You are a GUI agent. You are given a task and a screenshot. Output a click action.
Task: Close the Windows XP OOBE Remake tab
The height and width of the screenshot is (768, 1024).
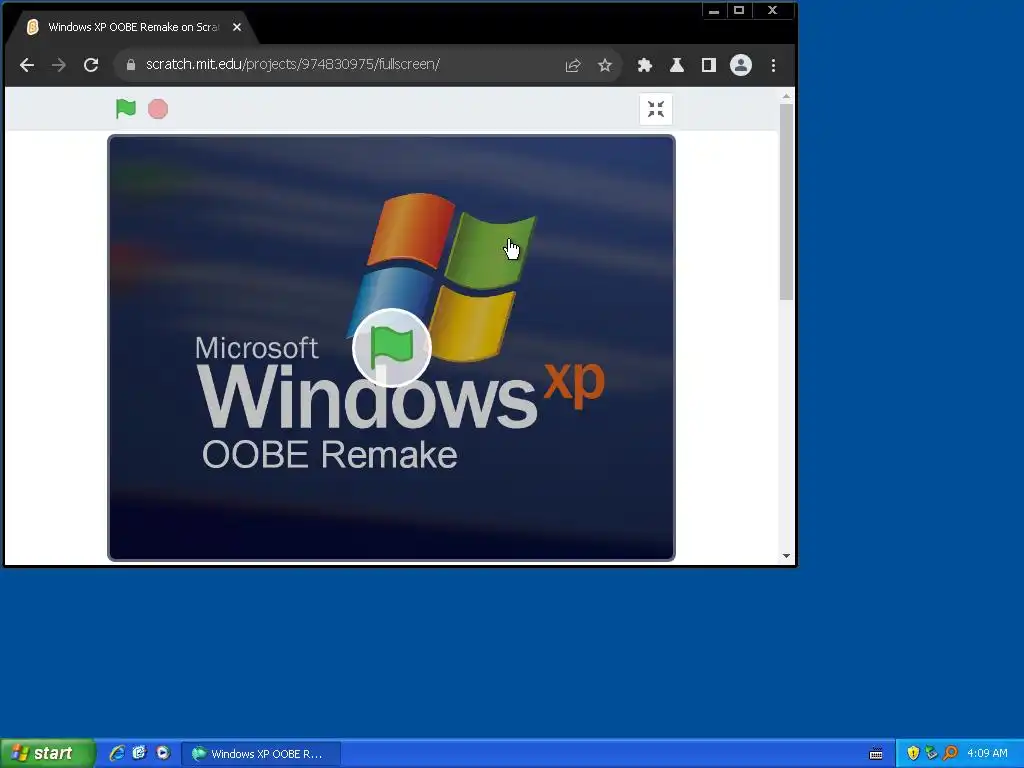click(x=237, y=27)
